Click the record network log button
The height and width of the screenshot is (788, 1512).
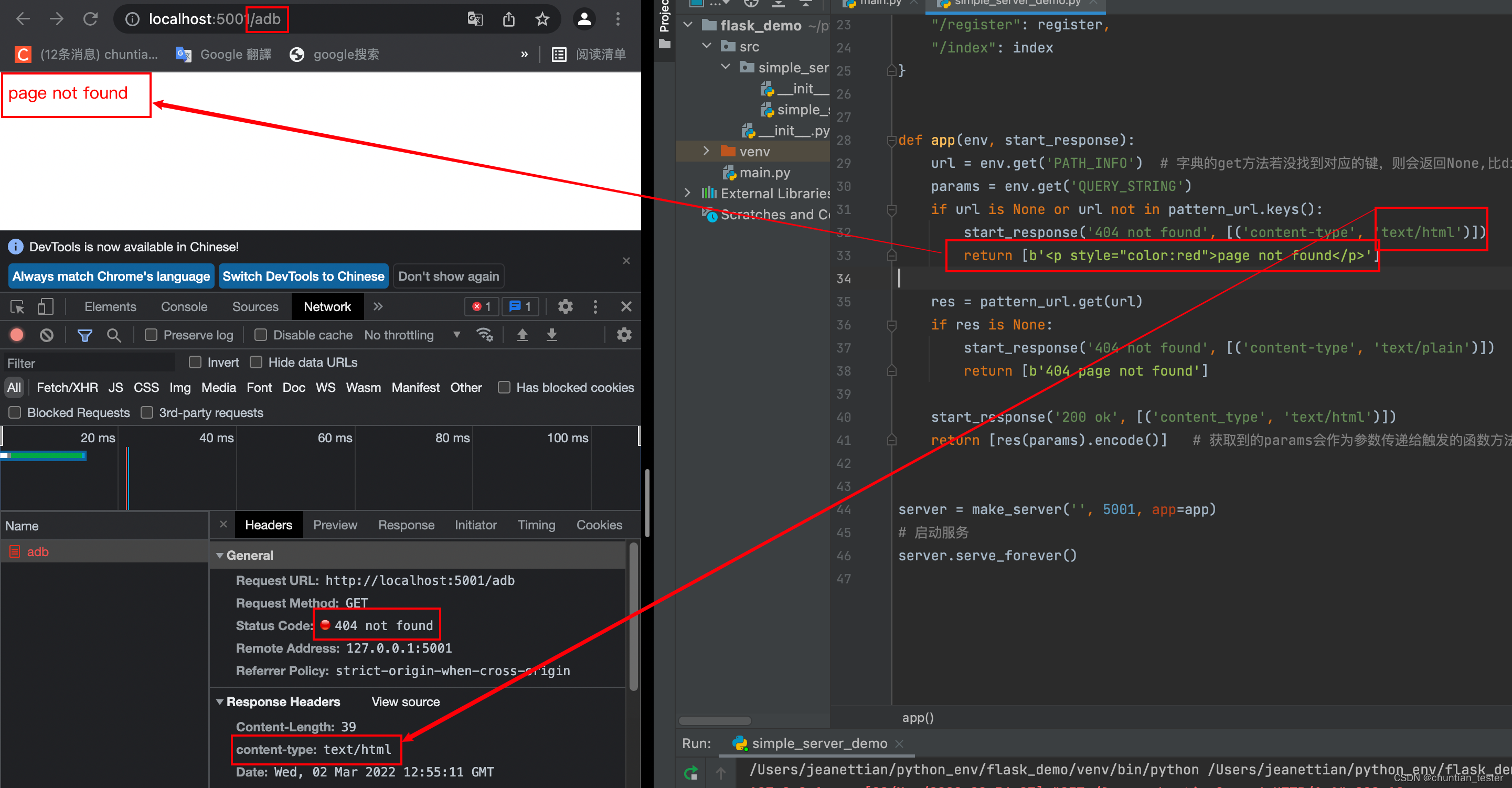coord(16,334)
